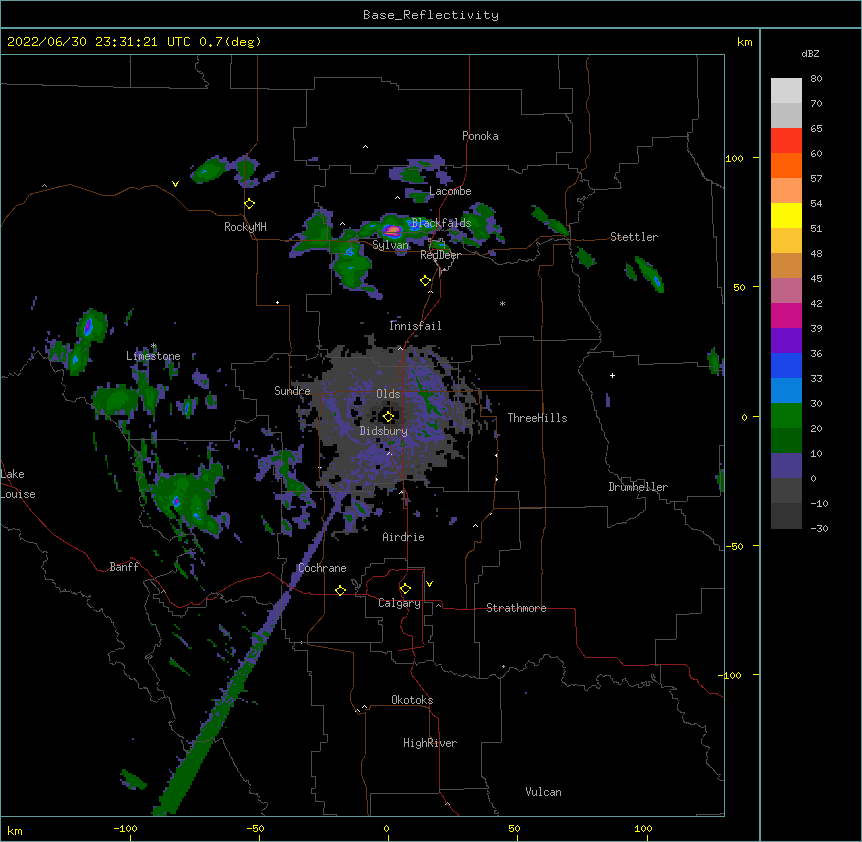This screenshot has width=862, height=842.
Task: Click the yellow station marker above RockyMH
Action: click(x=250, y=204)
